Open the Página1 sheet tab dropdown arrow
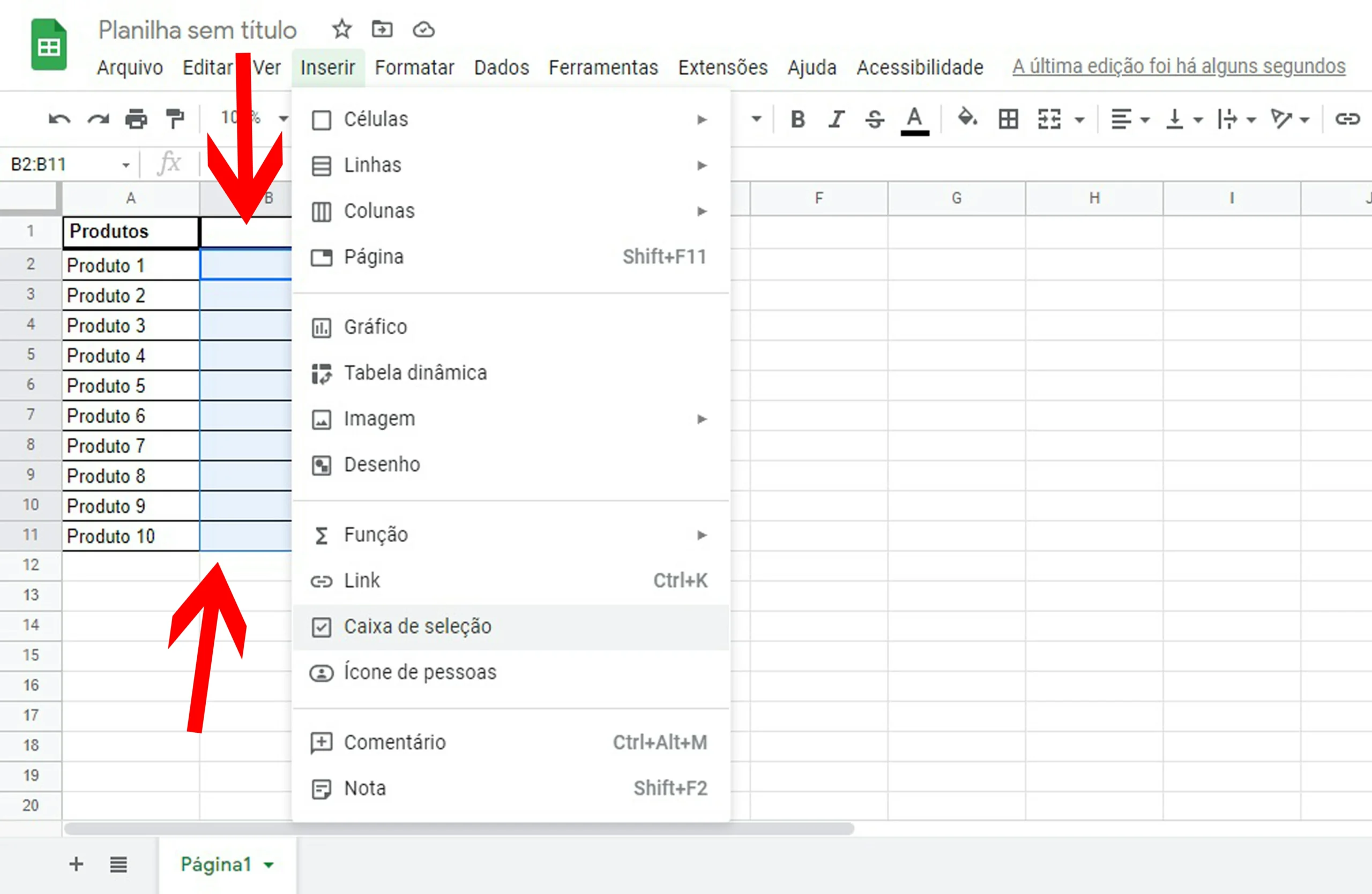Viewport: 1372px width, 894px height. (269, 865)
